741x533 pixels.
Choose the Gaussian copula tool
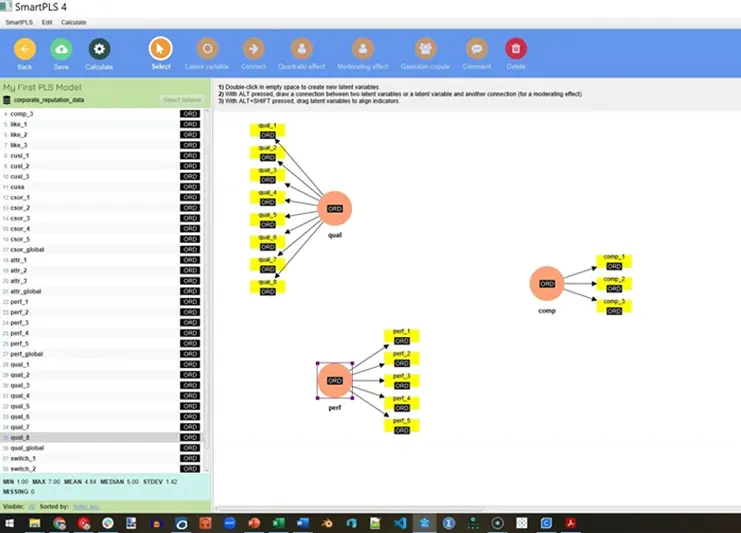click(x=425, y=49)
